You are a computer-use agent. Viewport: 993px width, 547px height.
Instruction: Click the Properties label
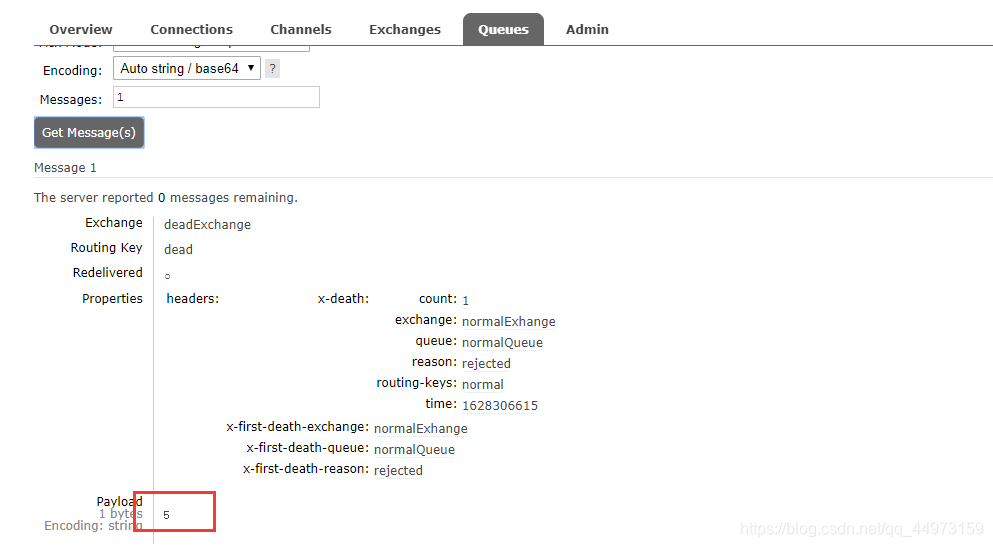pyautogui.click(x=112, y=299)
